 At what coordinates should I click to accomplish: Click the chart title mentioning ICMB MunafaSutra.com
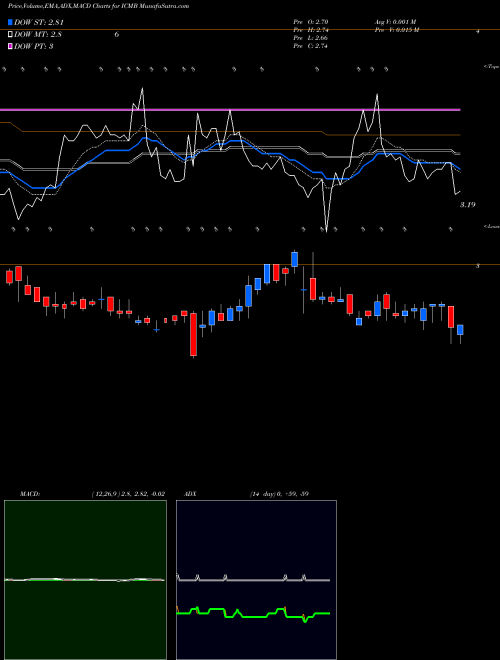coord(98,6)
